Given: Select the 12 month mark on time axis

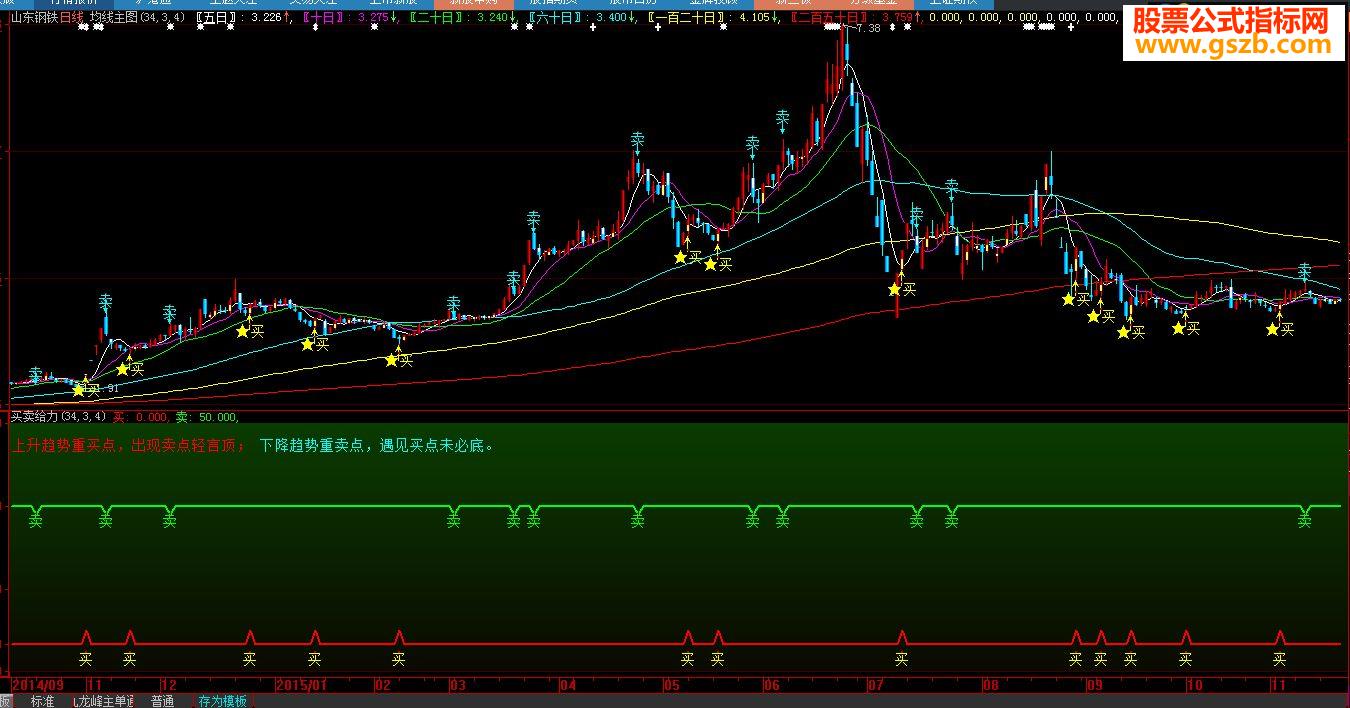Looking at the screenshot, I should pyautogui.click(x=168, y=686).
